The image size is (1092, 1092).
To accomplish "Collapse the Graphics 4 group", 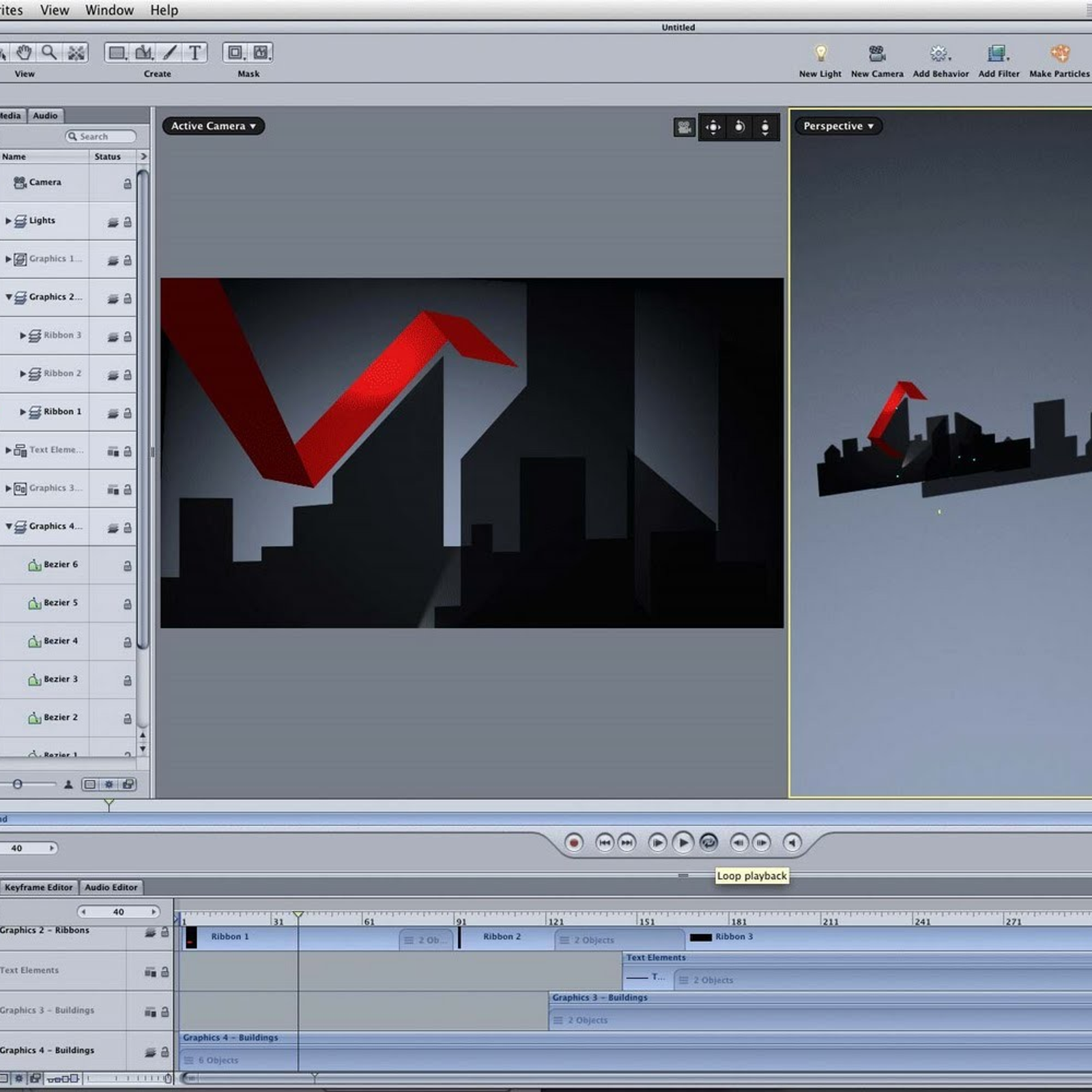I will tap(9, 526).
